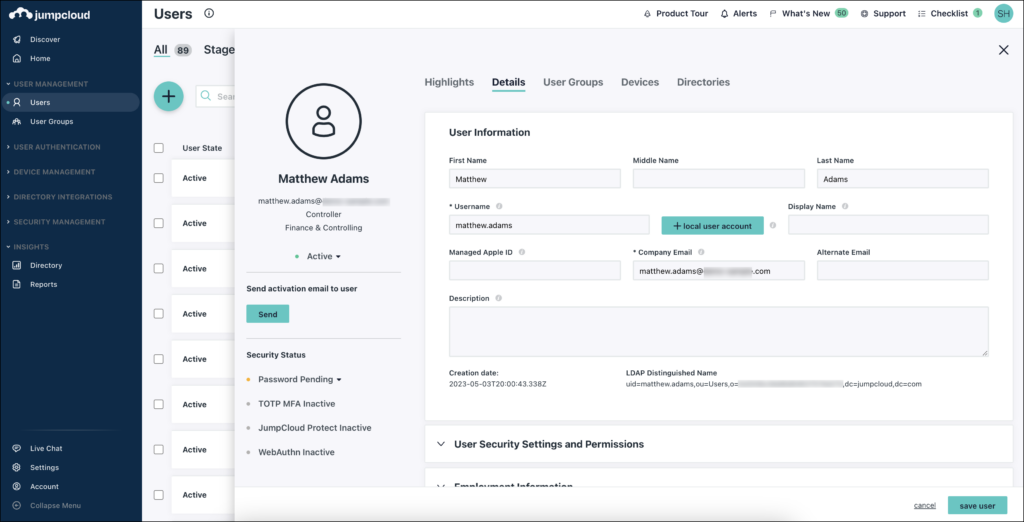Click info icon next to Users title
This screenshot has height=522, width=1024.
click(x=209, y=14)
